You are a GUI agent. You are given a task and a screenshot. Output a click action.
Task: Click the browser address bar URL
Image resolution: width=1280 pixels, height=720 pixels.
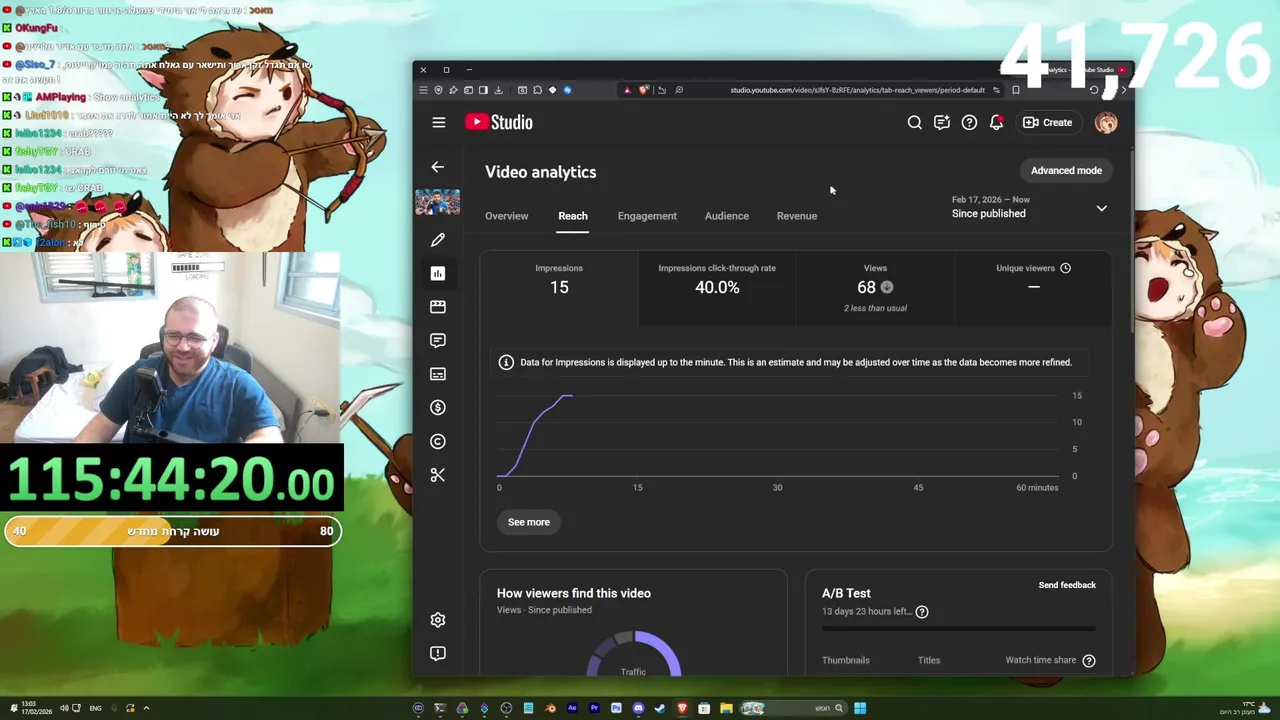click(857, 90)
